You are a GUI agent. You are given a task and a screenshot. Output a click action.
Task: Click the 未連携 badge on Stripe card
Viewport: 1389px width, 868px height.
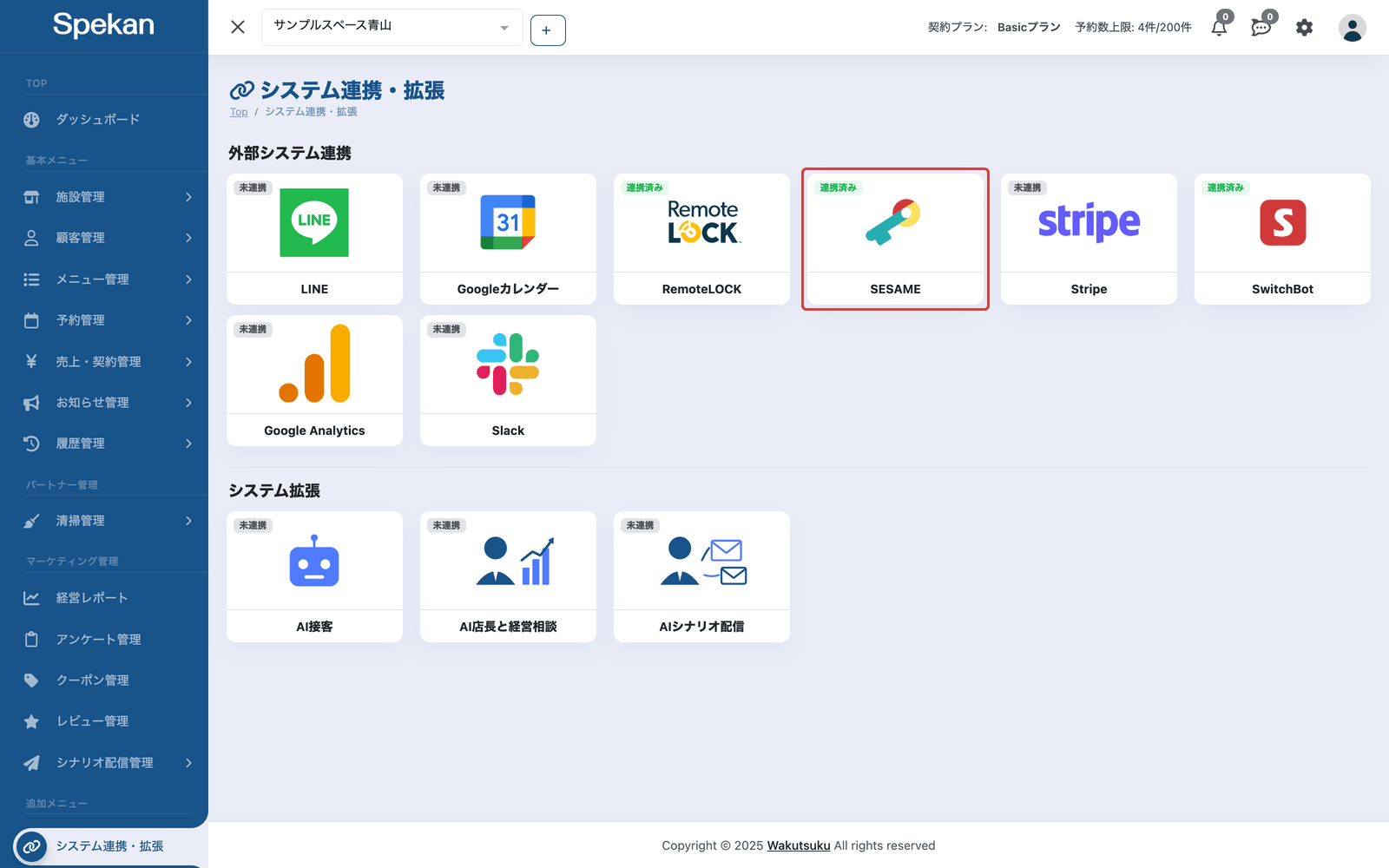click(1027, 187)
